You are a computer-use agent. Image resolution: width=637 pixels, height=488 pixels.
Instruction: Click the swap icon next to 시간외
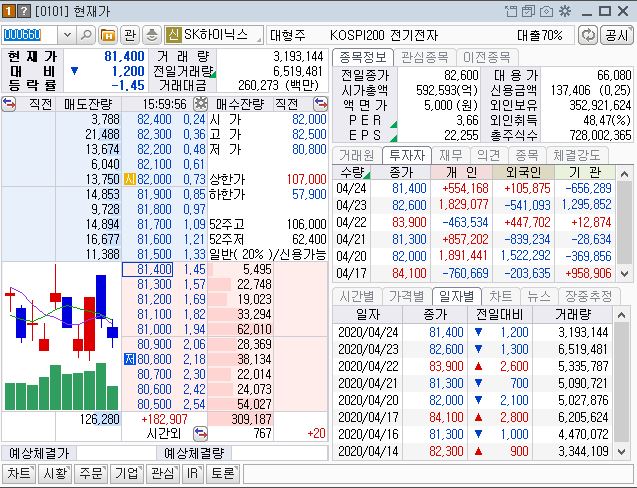point(200,434)
